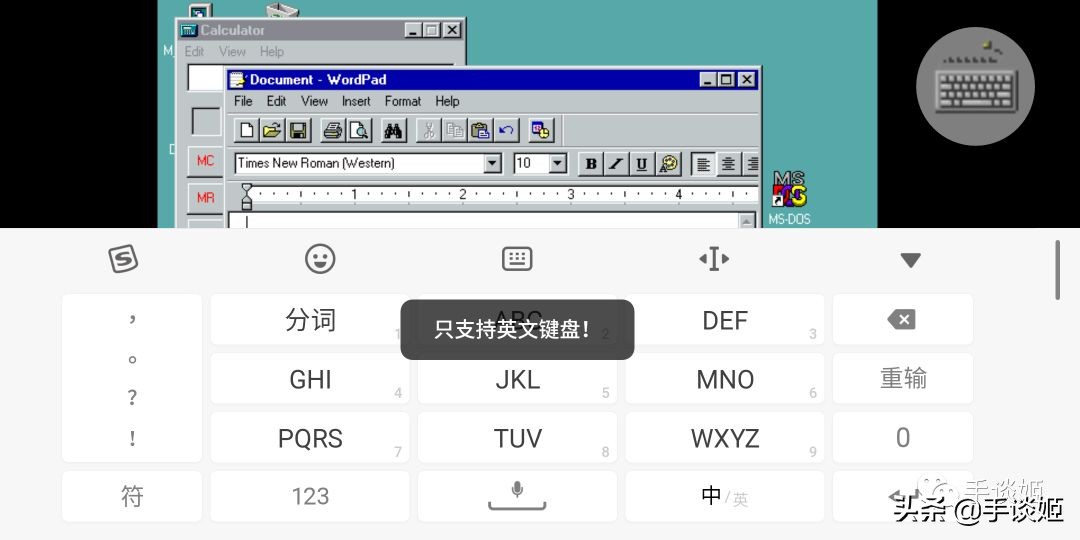The width and height of the screenshot is (1080, 540).
Task: Toggle underline formatting in WordPad
Action: [641, 164]
